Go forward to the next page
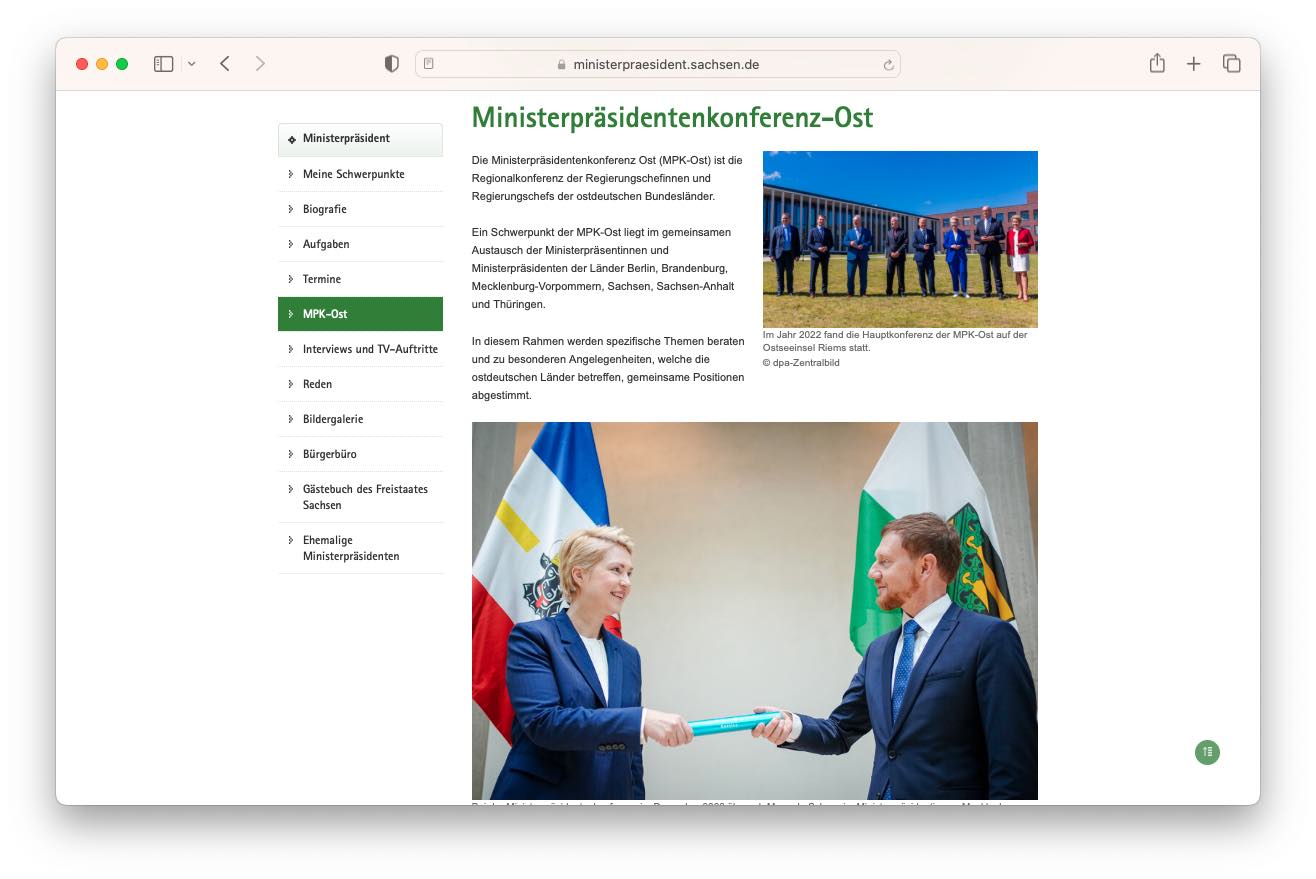Viewport: 1316px width, 879px height. pos(260,64)
